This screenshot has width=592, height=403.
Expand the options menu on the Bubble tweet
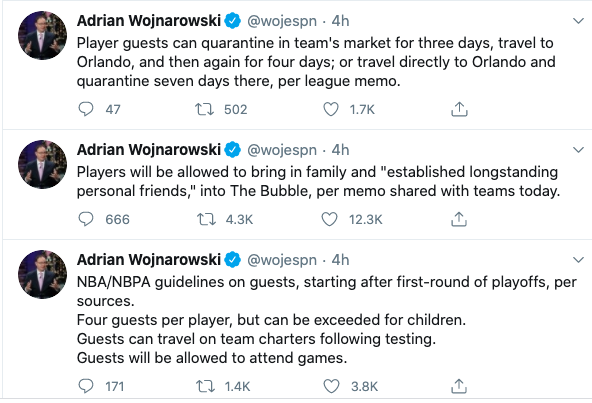(x=578, y=150)
